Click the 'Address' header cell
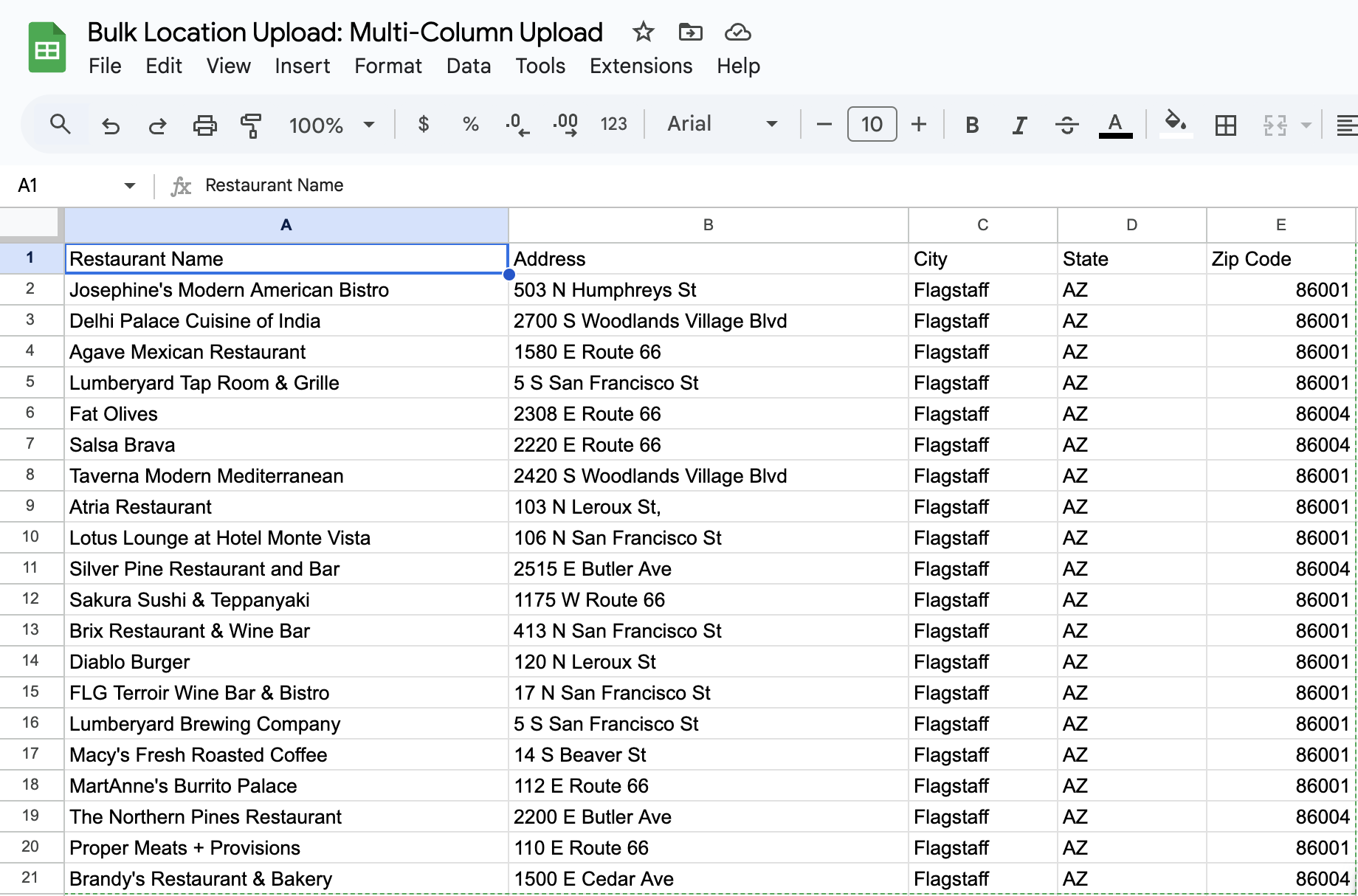Image resolution: width=1358 pixels, height=896 pixels. pyautogui.click(x=709, y=259)
